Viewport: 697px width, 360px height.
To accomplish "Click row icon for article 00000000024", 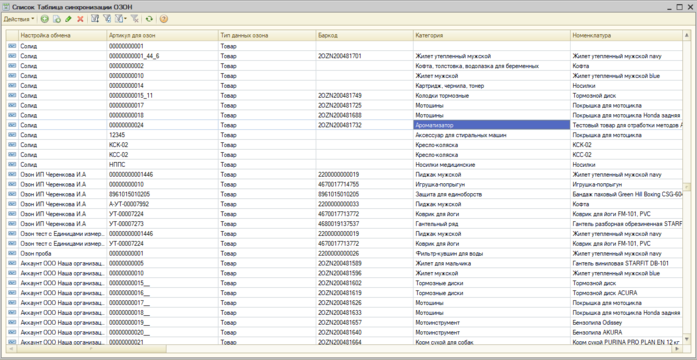I will (12, 125).
